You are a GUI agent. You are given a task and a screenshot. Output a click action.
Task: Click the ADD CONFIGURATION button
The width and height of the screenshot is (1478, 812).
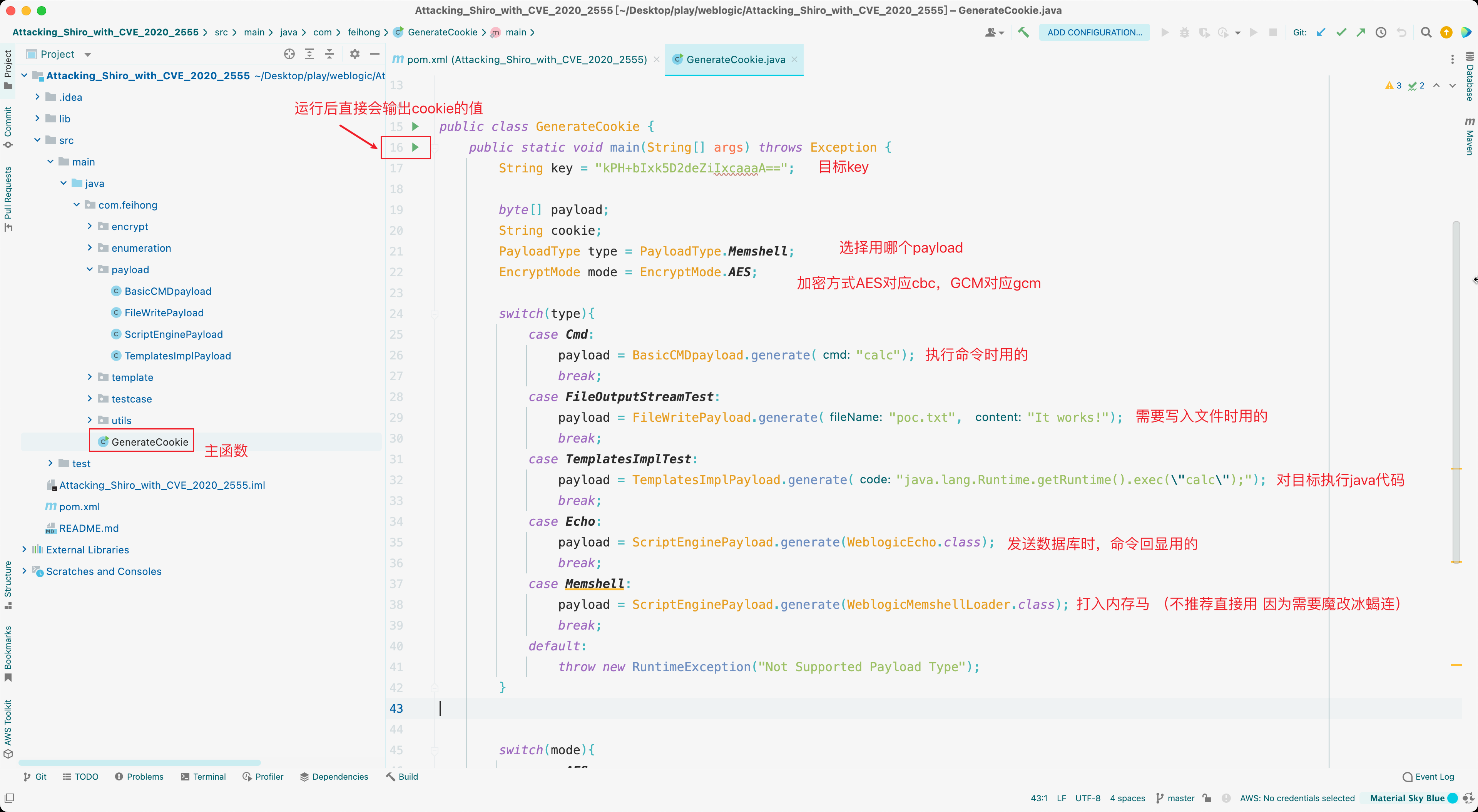1094,32
